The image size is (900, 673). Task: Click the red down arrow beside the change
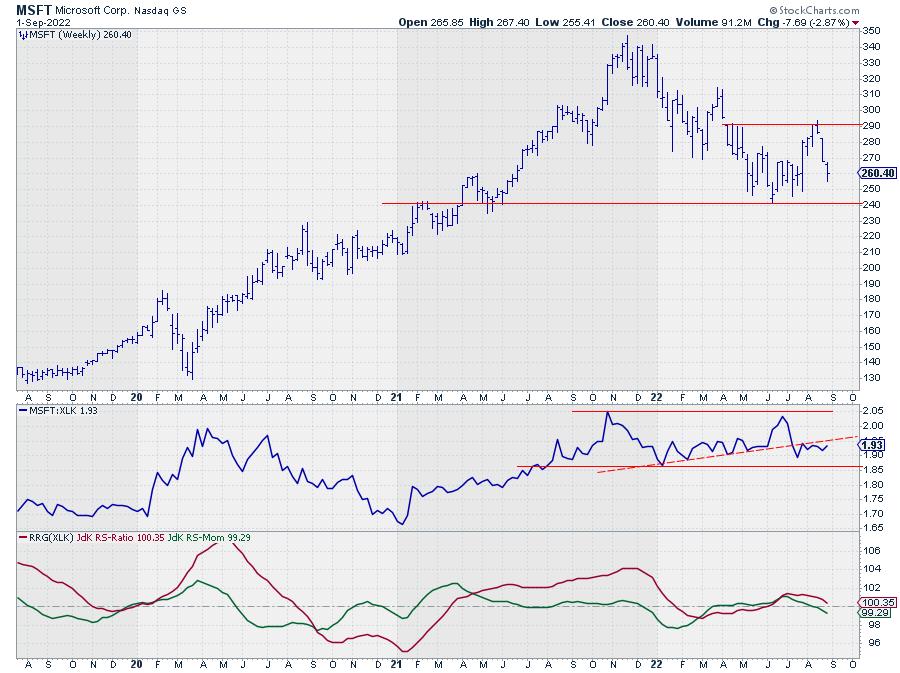coord(856,23)
